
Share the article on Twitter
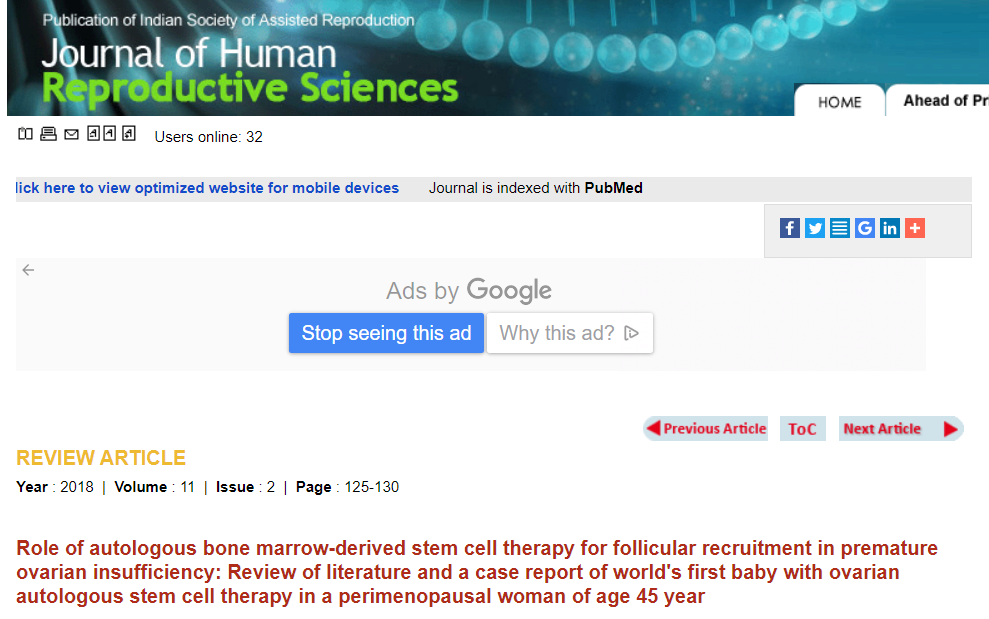(x=815, y=228)
